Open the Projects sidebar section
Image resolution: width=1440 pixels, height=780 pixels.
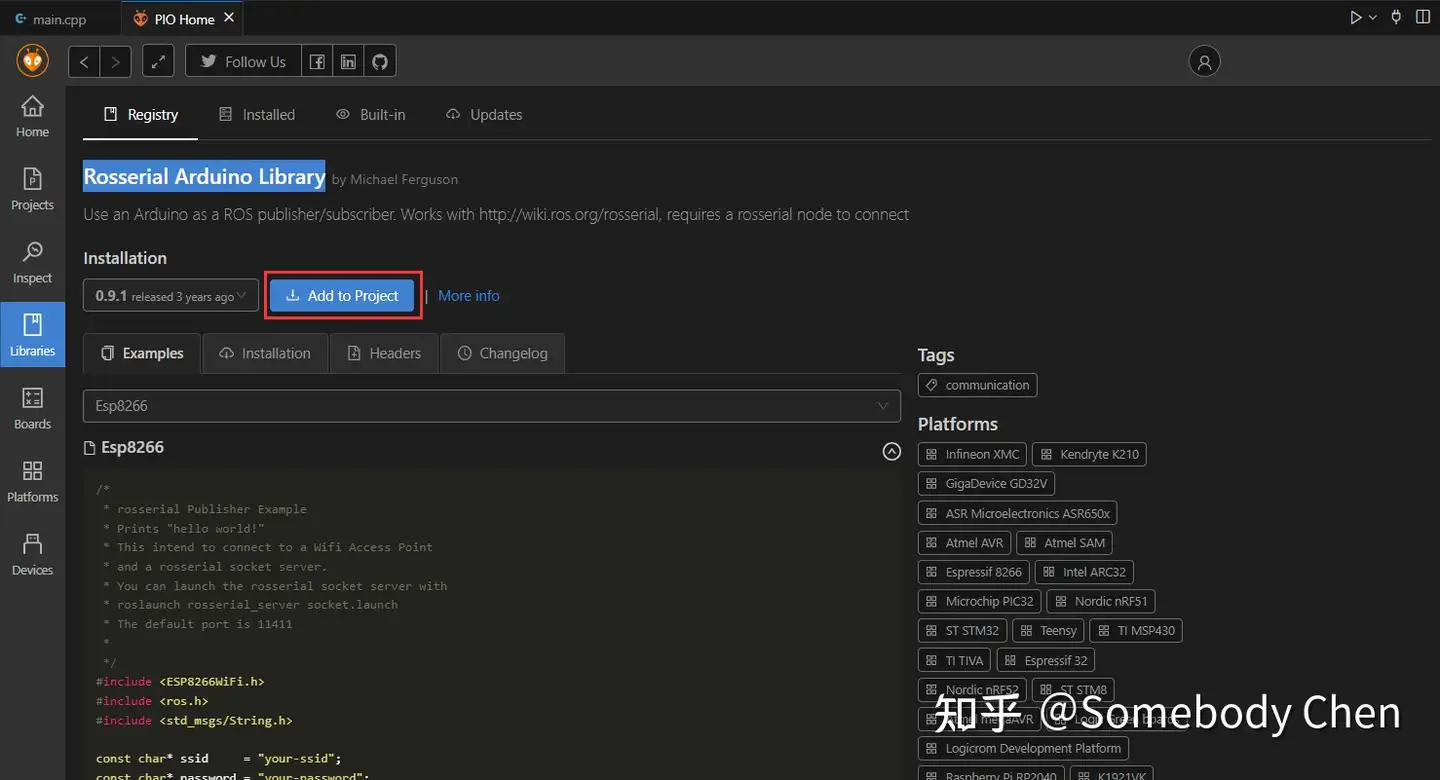32,190
